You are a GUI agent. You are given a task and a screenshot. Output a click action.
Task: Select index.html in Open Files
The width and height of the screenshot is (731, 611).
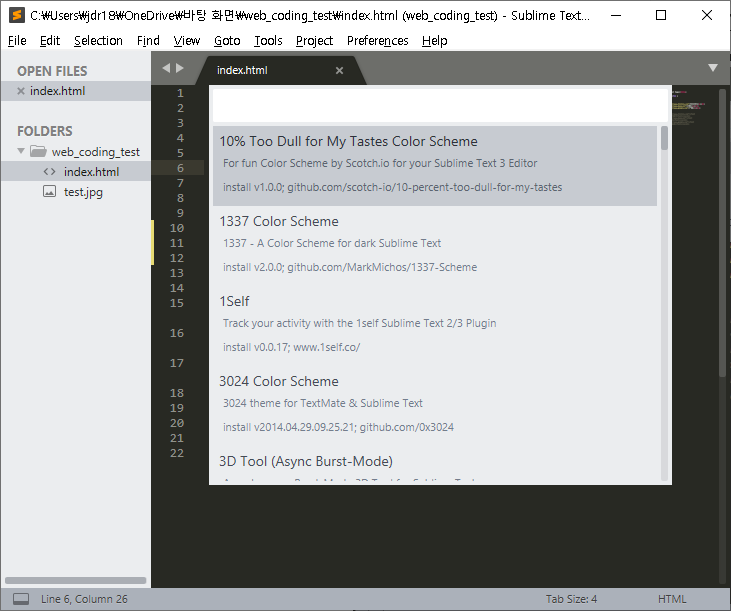click(x=76, y=91)
